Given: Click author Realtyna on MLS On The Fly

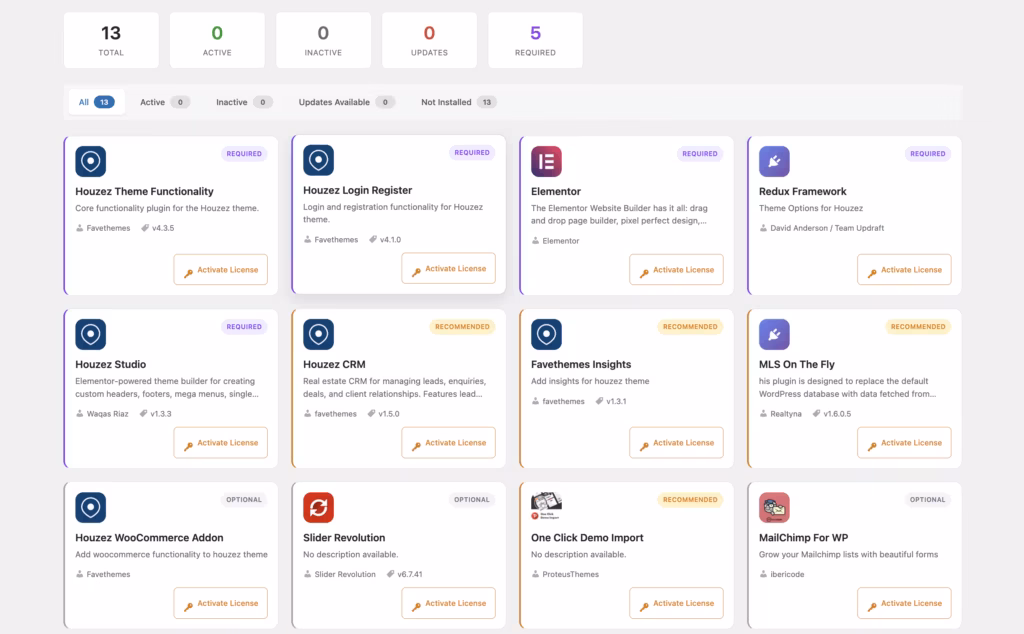Looking at the screenshot, I should pyautogui.click(x=781, y=414).
